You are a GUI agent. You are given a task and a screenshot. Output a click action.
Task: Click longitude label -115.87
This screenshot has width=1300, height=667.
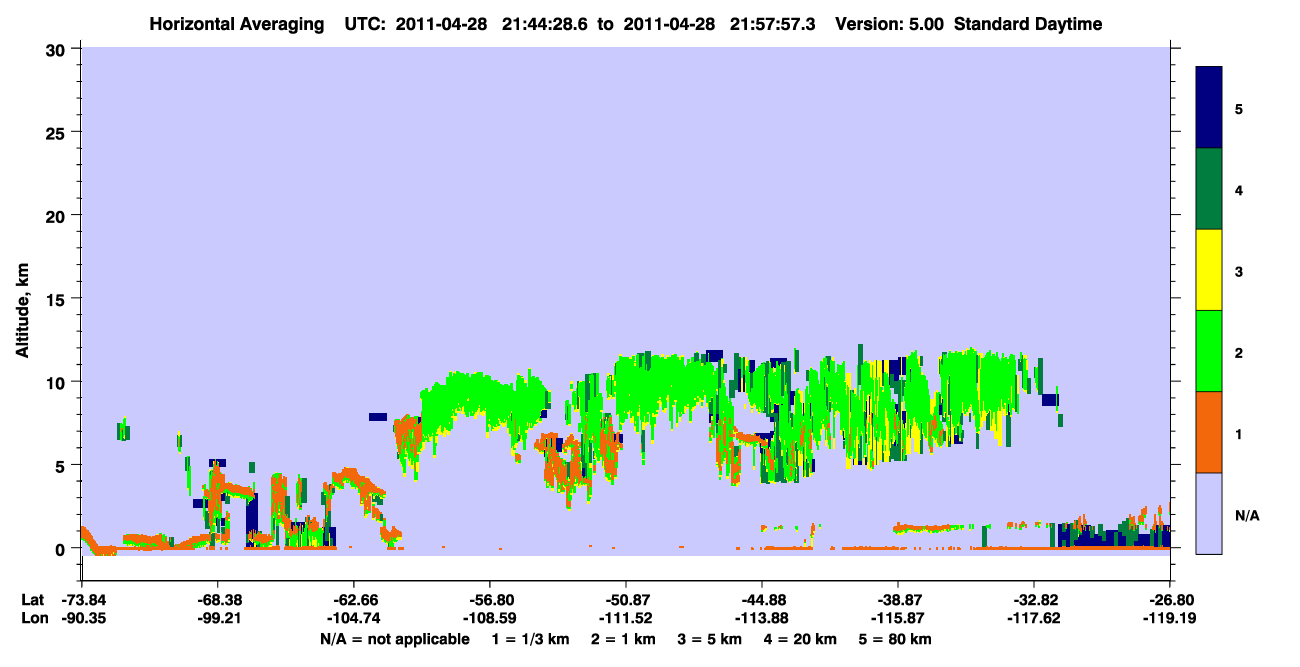point(897,618)
